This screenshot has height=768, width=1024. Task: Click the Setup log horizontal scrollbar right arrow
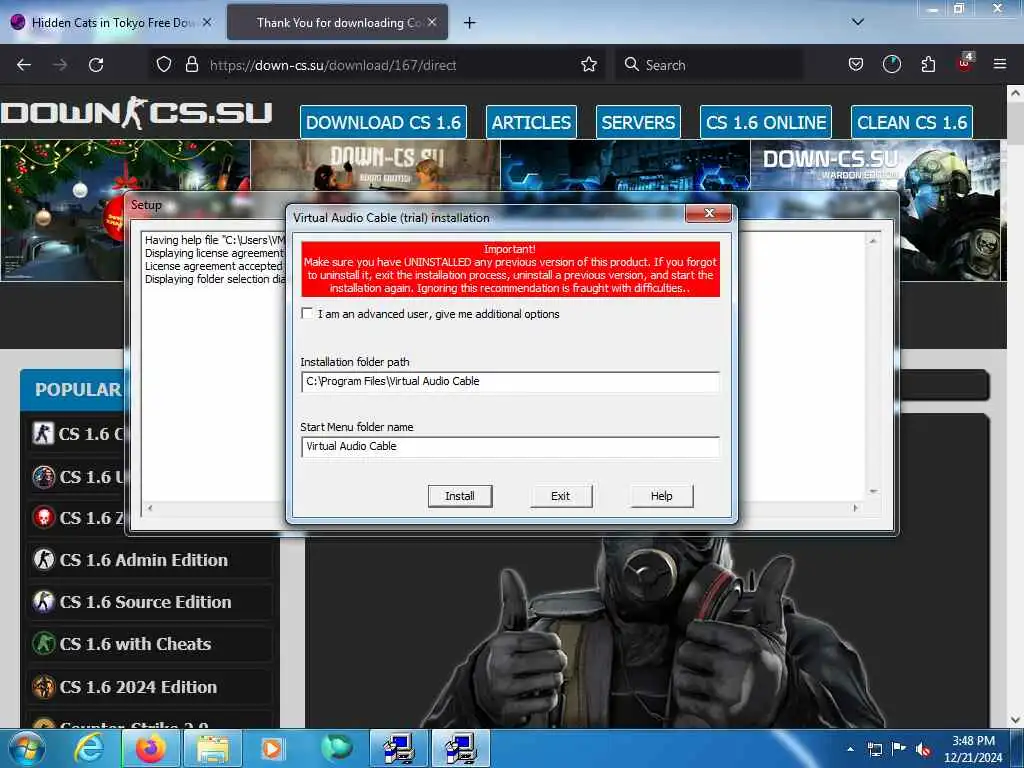click(856, 507)
